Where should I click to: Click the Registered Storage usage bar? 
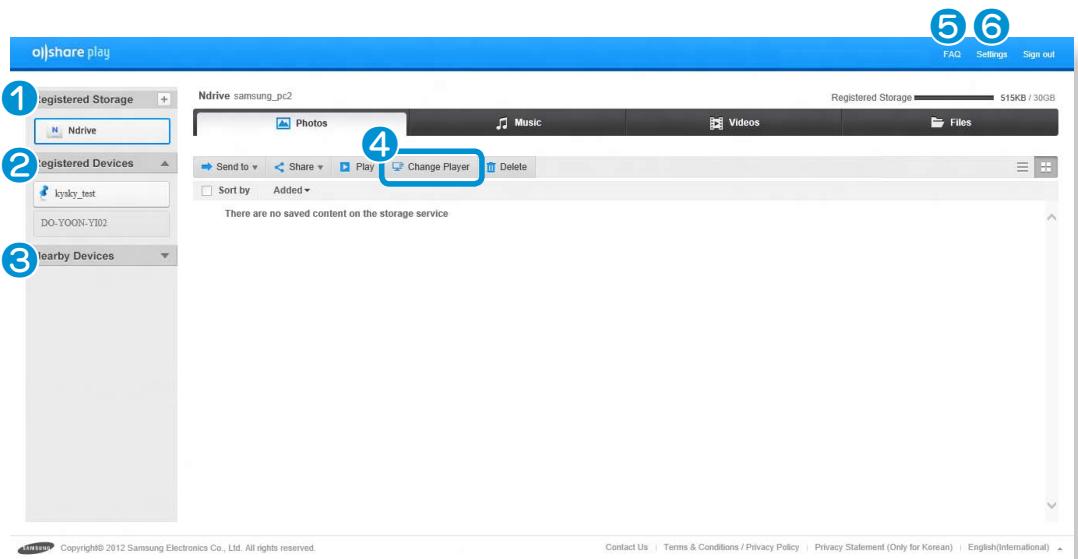point(954,98)
